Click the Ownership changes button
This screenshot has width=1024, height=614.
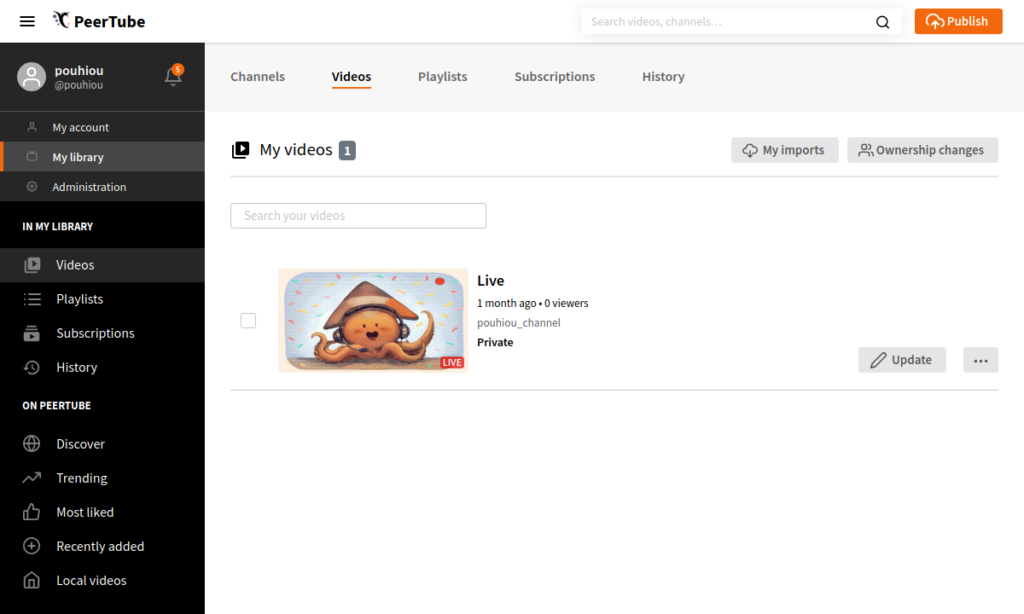coord(922,150)
